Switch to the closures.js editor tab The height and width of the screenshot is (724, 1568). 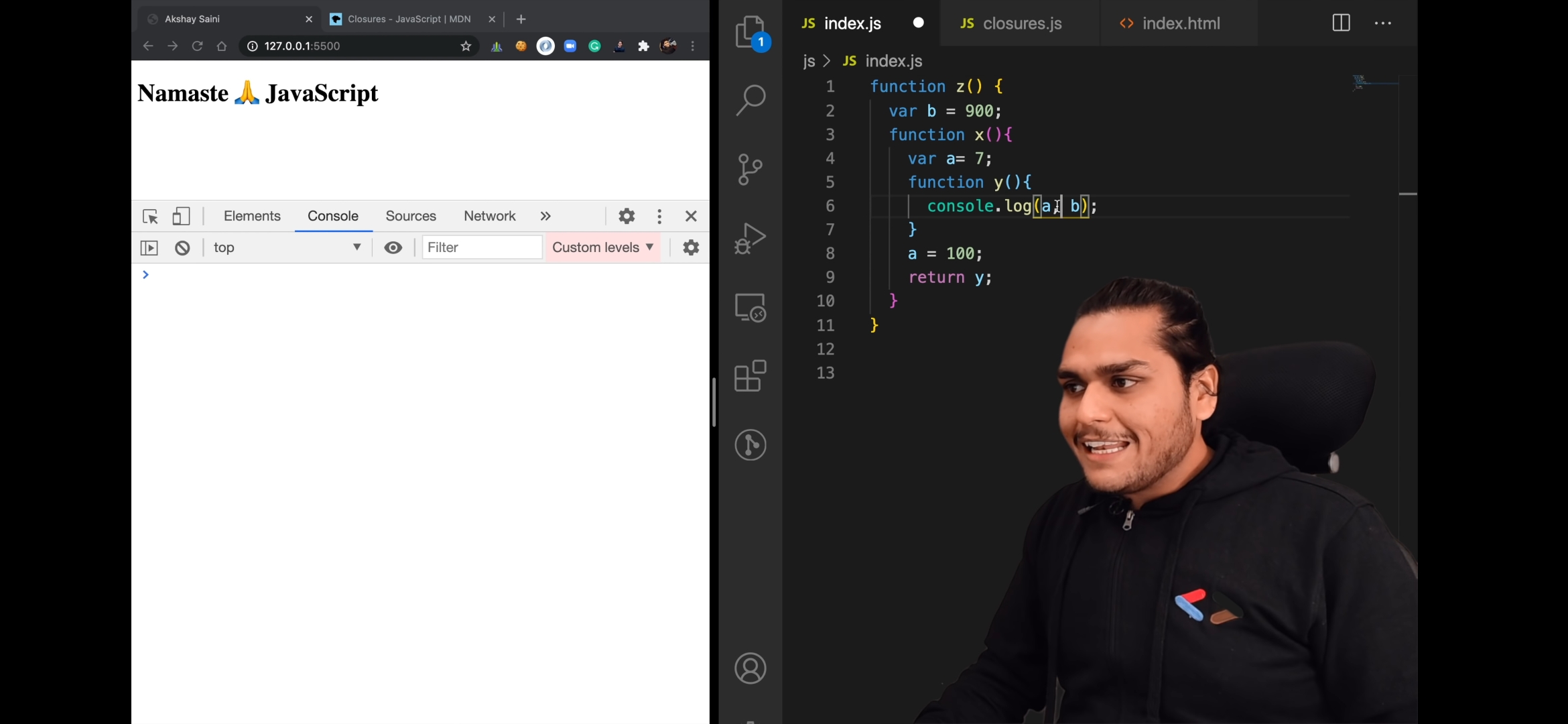click(x=1021, y=23)
